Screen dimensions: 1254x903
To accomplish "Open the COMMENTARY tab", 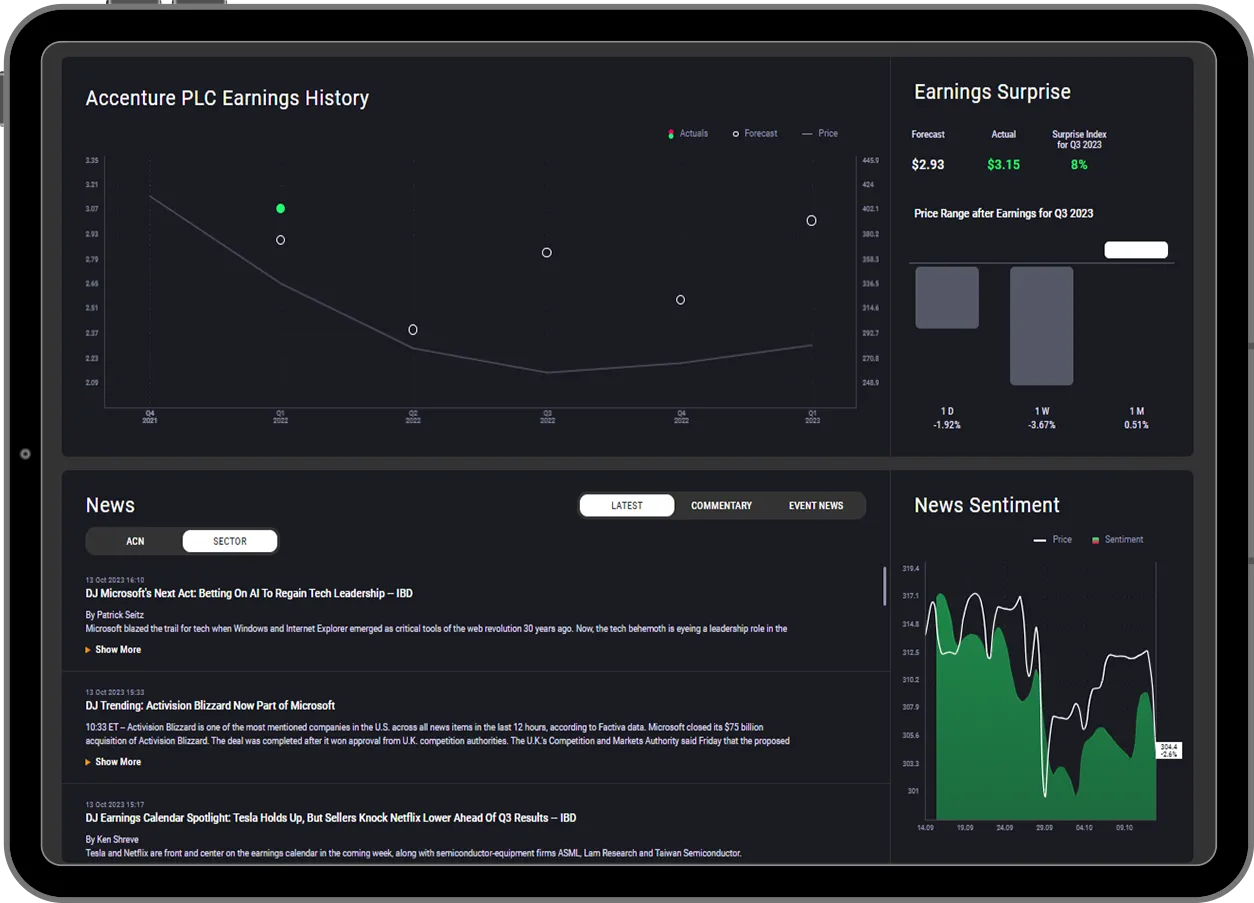I will (721, 505).
